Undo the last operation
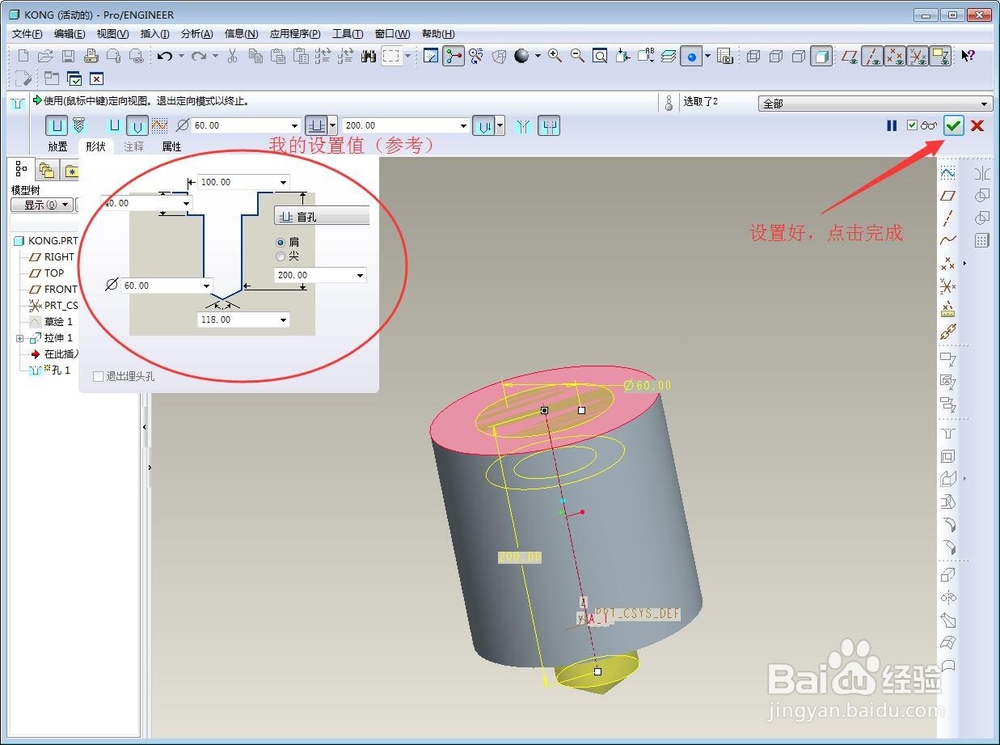This screenshot has height=745, width=1000. pos(165,56)
